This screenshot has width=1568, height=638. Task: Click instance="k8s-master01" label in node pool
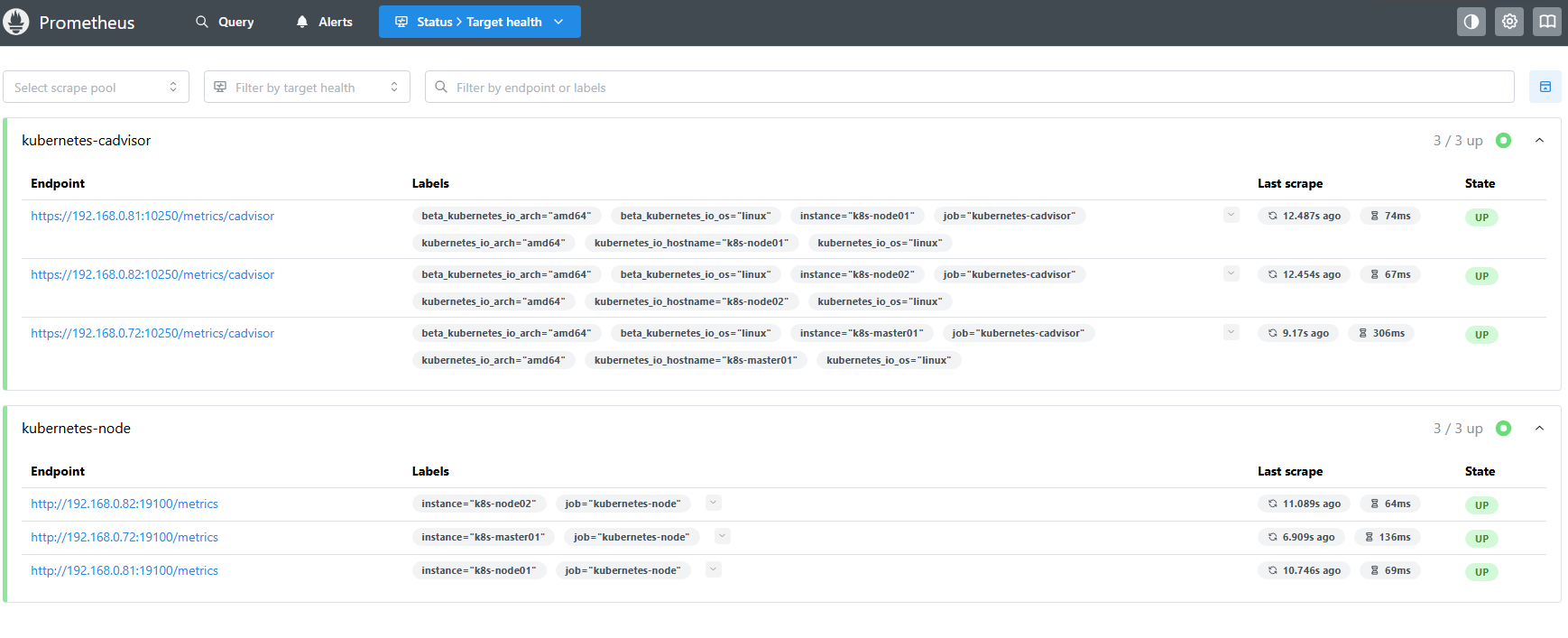point(483,537)
